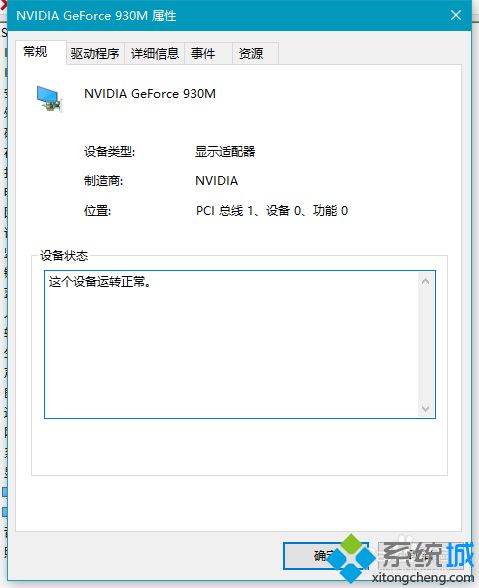This screenshot has width=479, height=588.
Task: Switch to the 事件 tab
Action: pos(208,54)
